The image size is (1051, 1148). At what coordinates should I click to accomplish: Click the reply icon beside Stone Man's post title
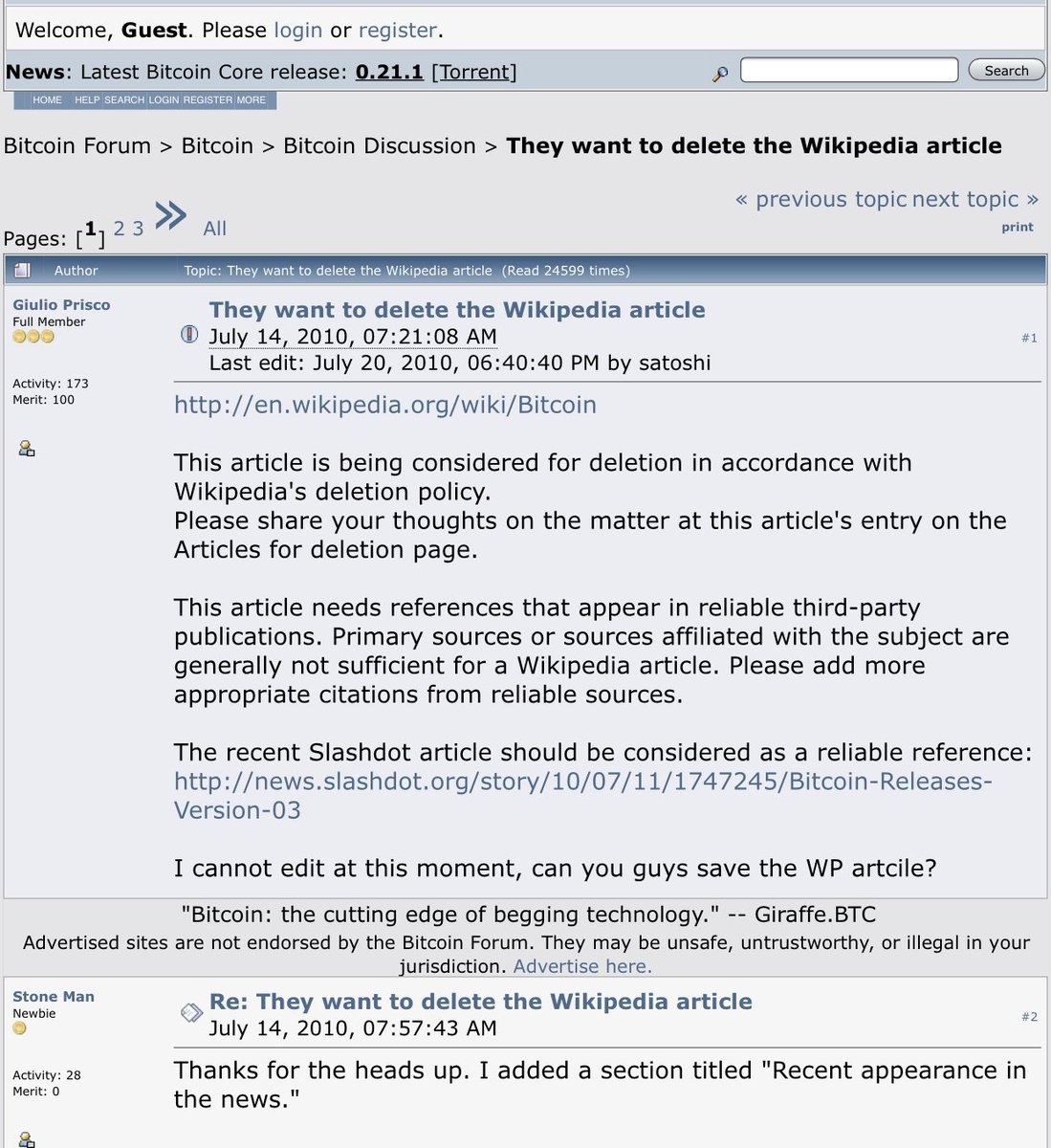[x=191, y=1012]
